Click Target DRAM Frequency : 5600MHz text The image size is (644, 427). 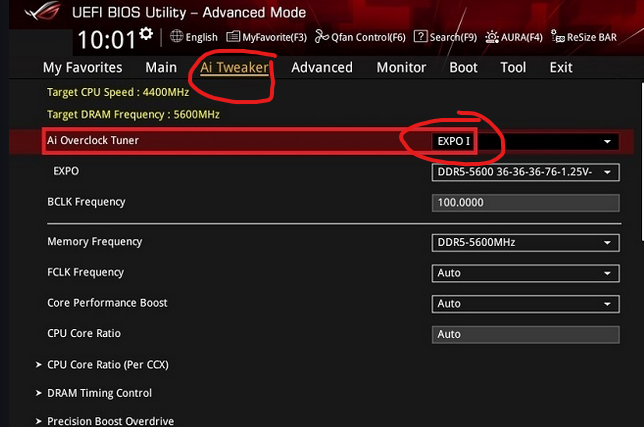click(133, 115)
